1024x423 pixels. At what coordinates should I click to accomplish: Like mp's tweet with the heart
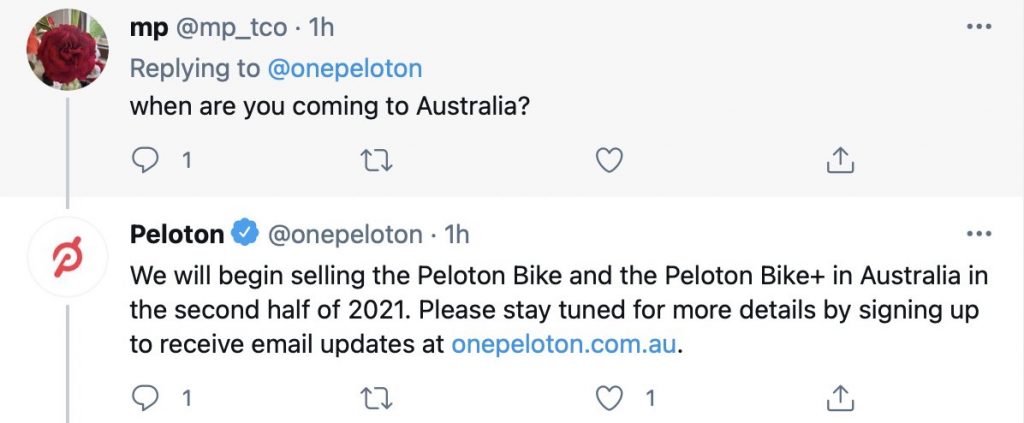(608, 159)
